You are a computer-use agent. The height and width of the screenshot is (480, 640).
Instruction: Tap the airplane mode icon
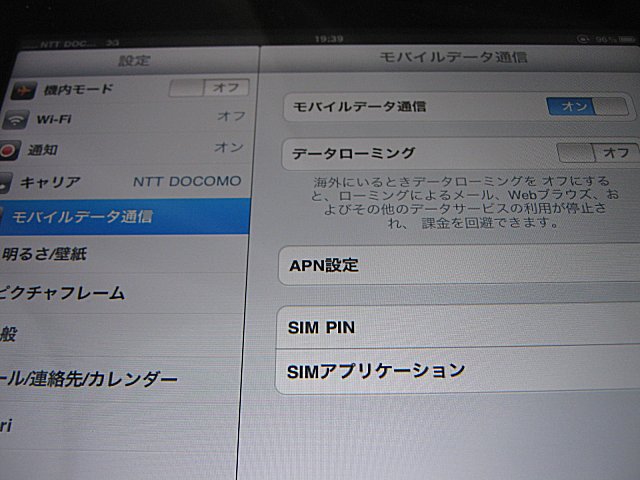click(x=23, y=90)
